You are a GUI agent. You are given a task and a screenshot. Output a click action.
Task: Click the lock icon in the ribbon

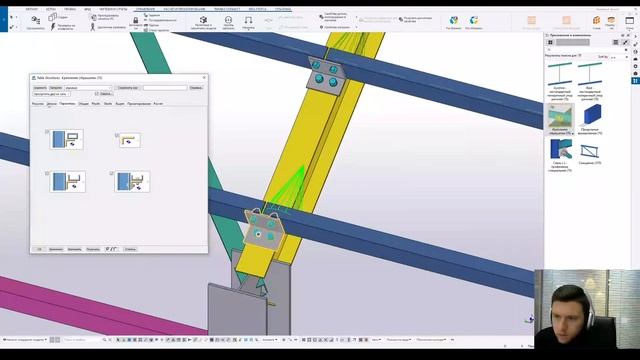[136, 20]
